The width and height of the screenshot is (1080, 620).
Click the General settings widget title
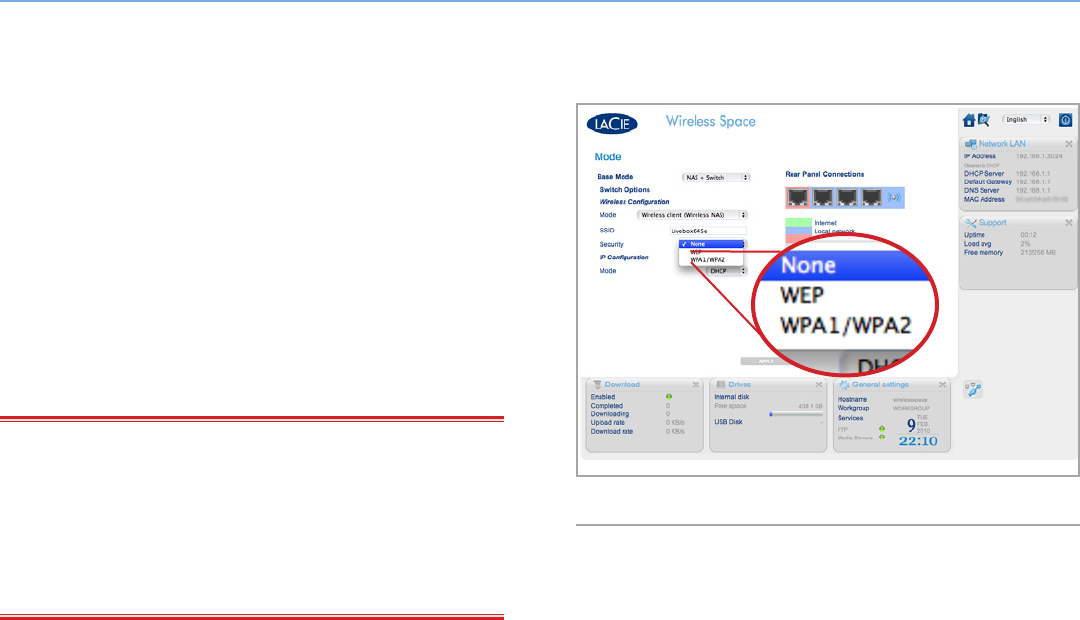tap(880, 384)
